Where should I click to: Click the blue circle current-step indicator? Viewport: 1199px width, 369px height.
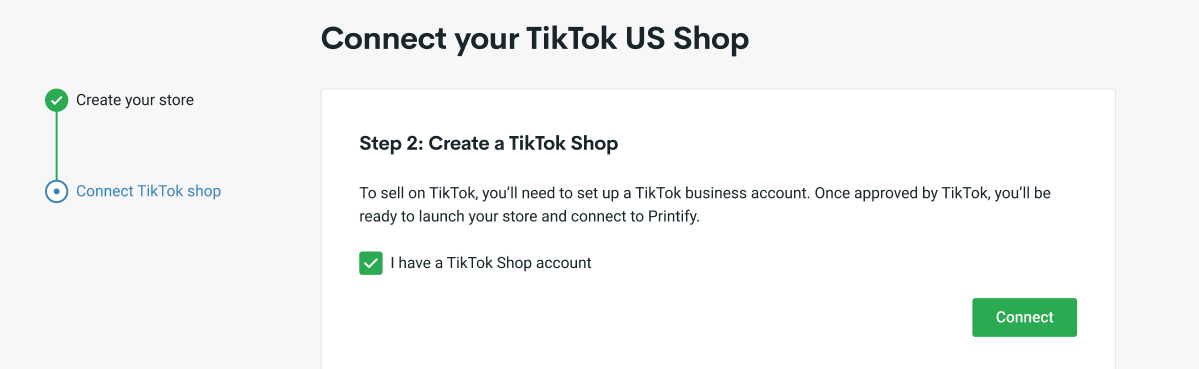(x=57, y=191)
